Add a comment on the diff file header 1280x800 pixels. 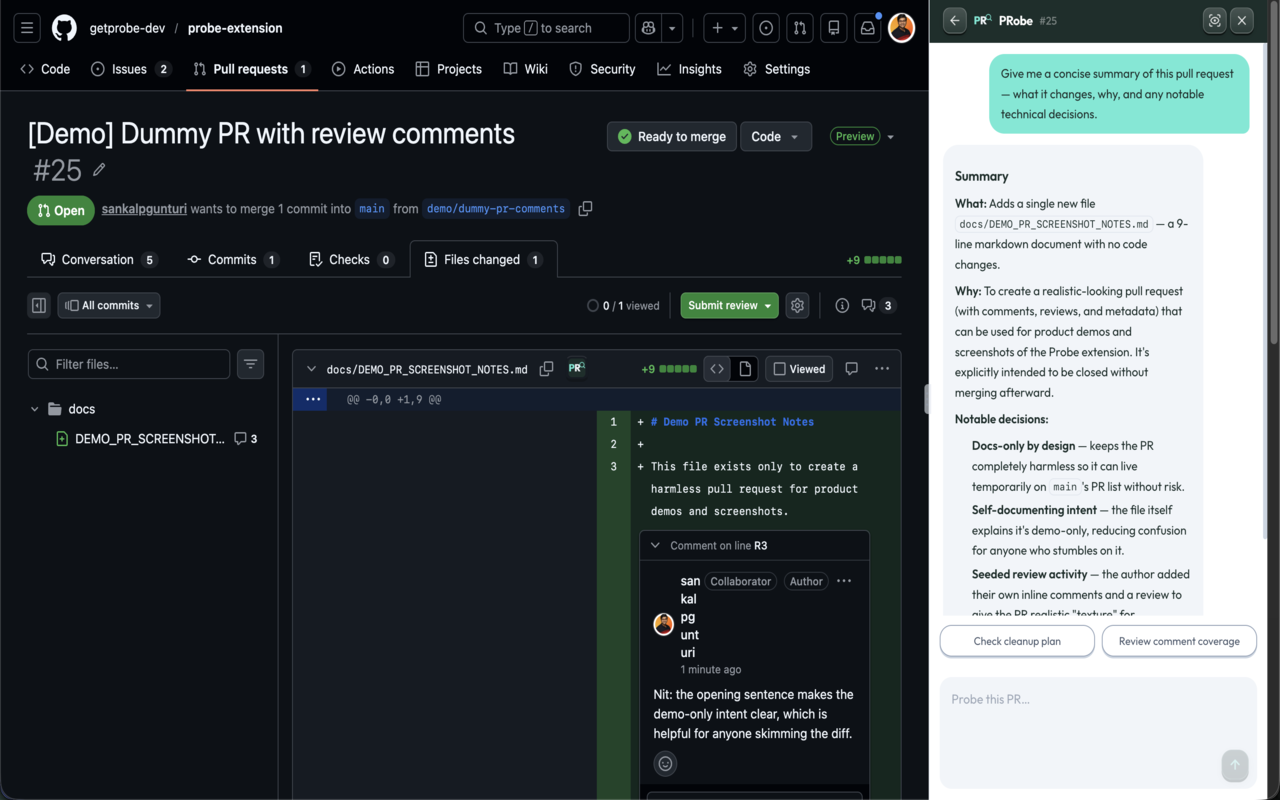point(851,368)
